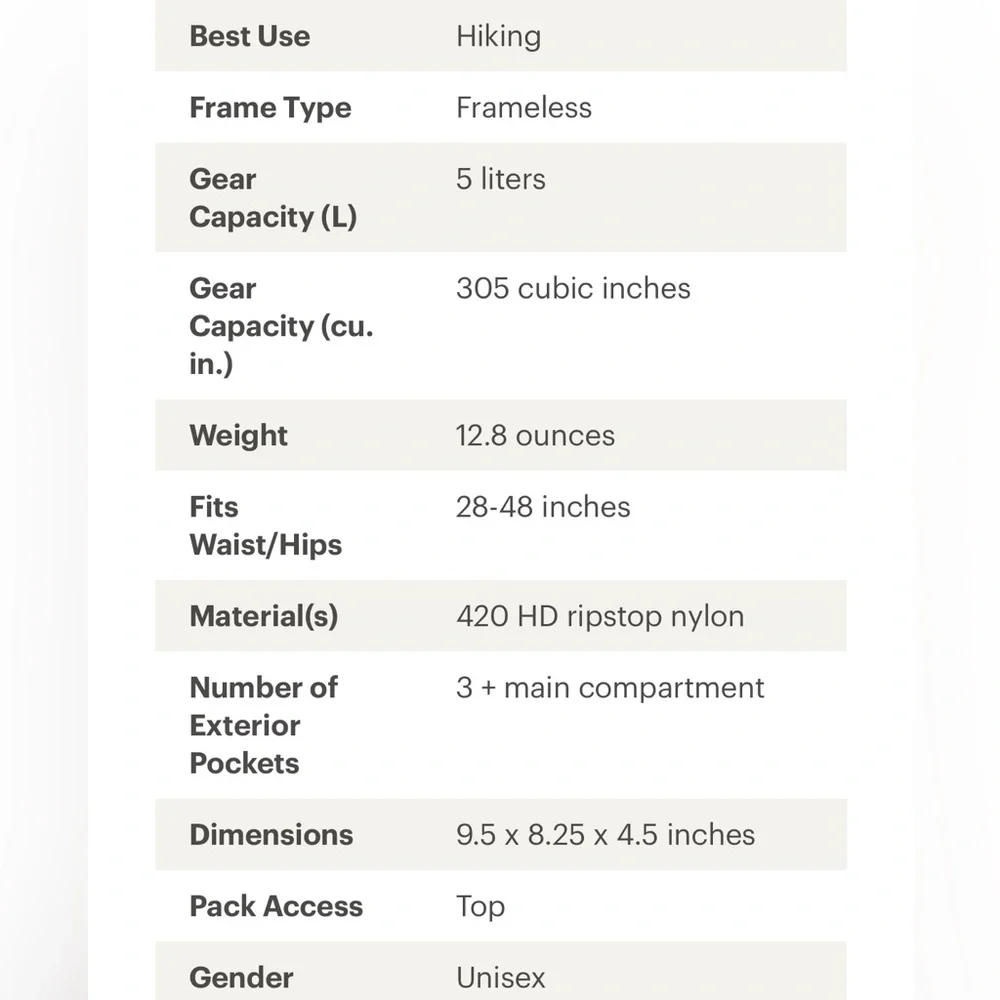Select the 12.8 ounces value
Screen dimensions: 1000x1000
click(535, 436)
